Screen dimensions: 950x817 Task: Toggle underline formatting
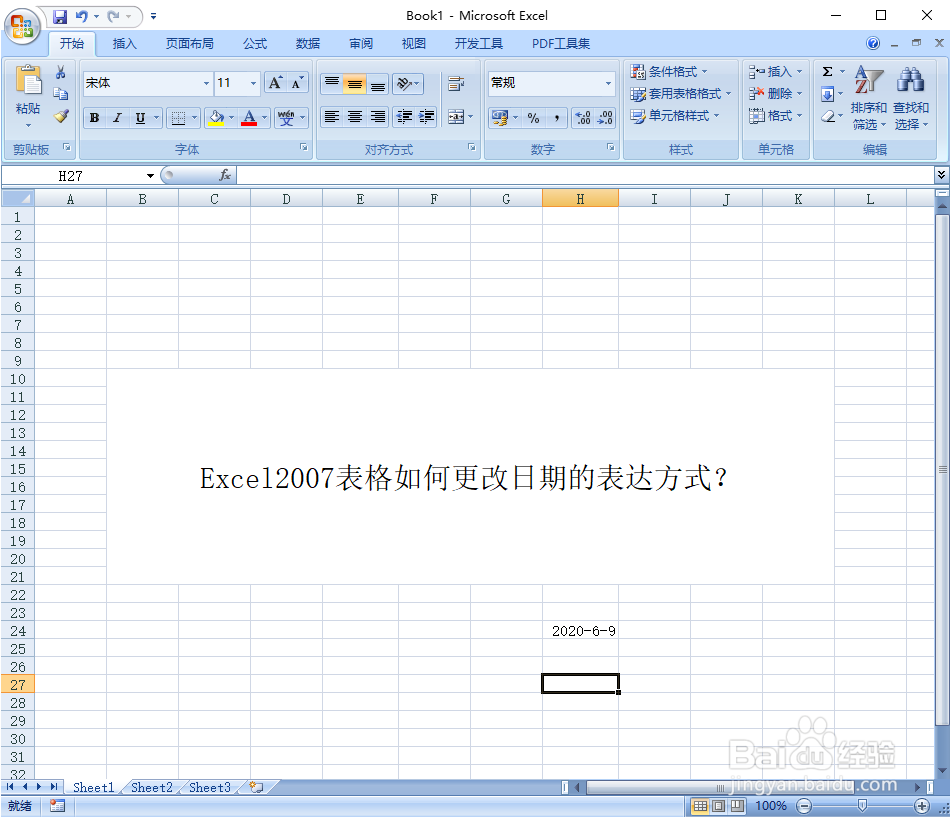pos(140,118)
